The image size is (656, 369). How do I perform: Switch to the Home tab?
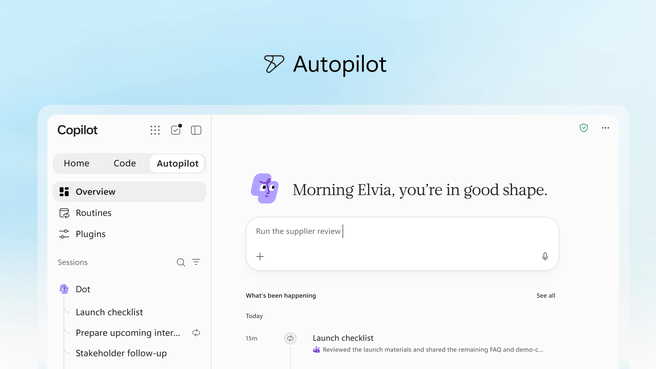(x=77, y=163)
